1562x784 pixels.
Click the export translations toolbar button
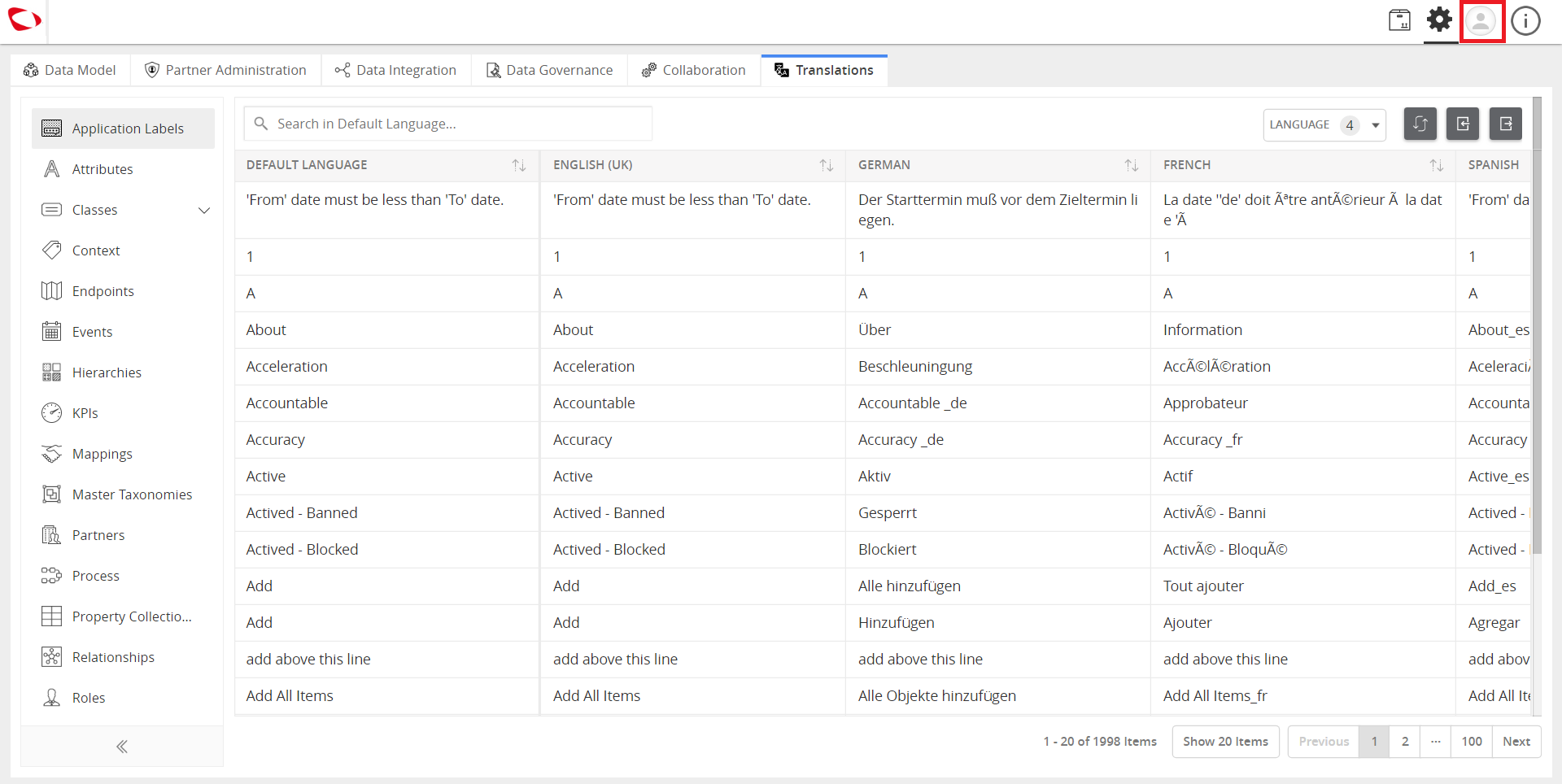[x=1506, y=124]
